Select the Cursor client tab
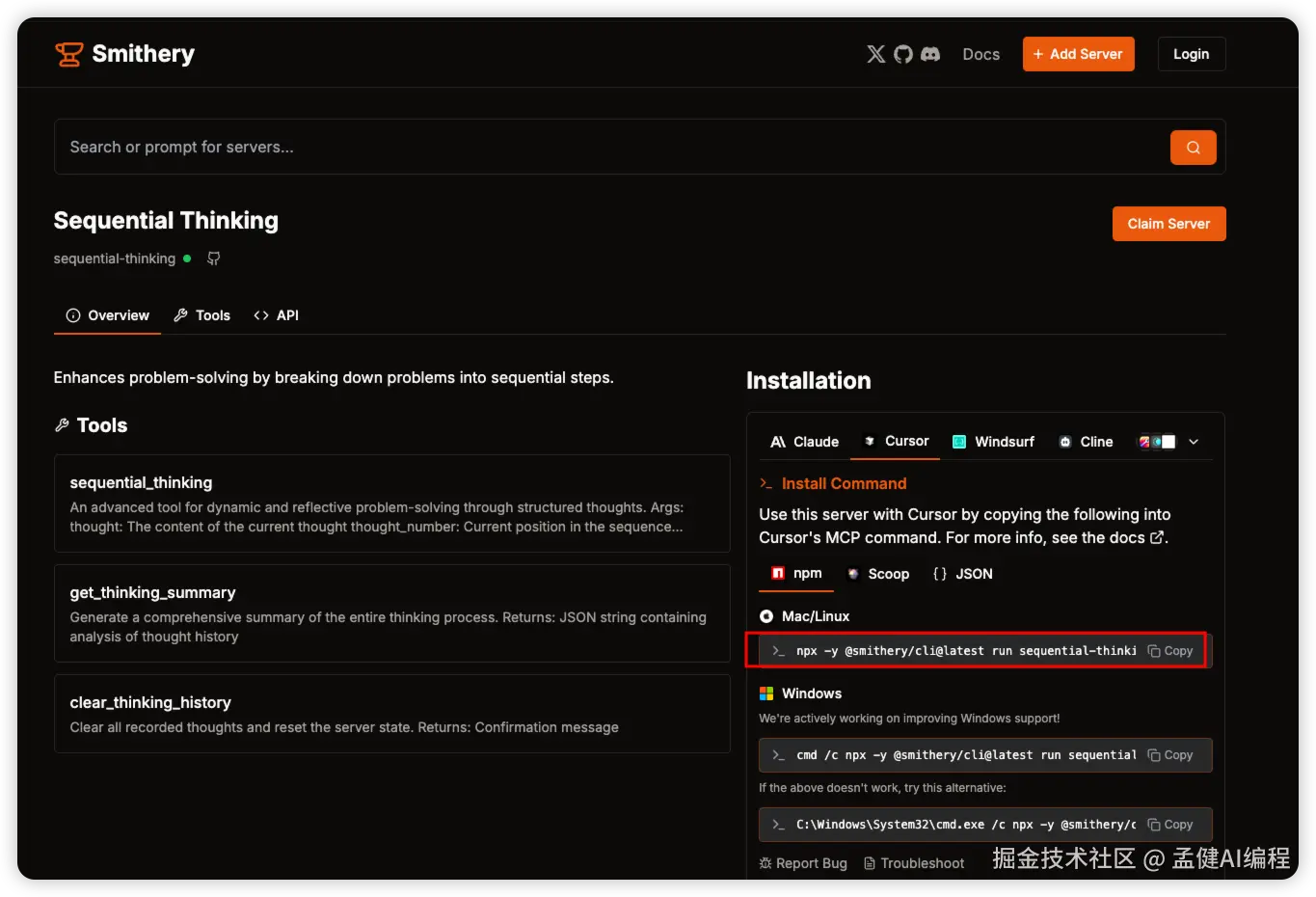The width and height of the screenshot is (1316, 897). pos(897,441)
